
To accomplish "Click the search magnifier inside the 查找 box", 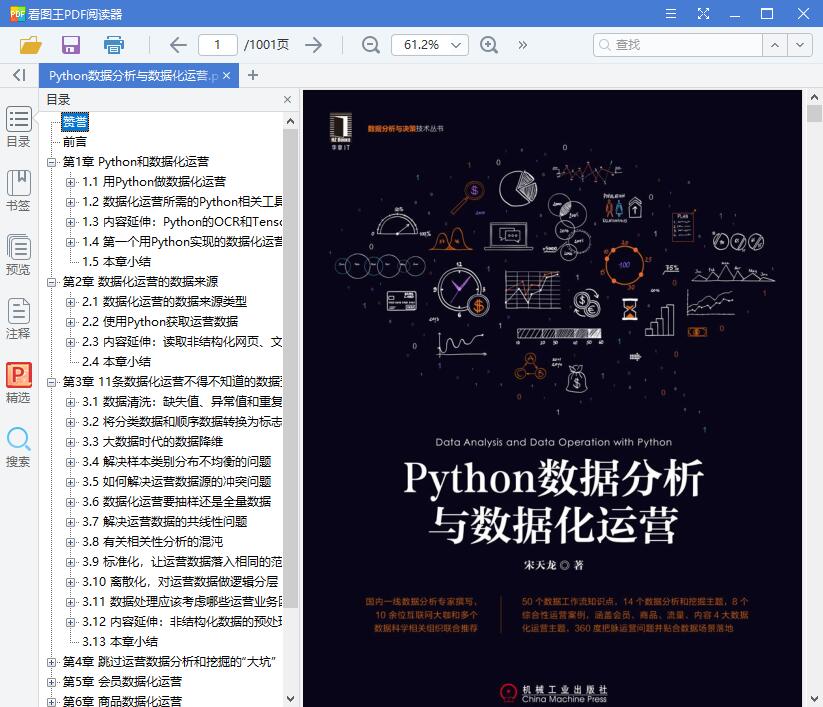I will tap(605, 45).
